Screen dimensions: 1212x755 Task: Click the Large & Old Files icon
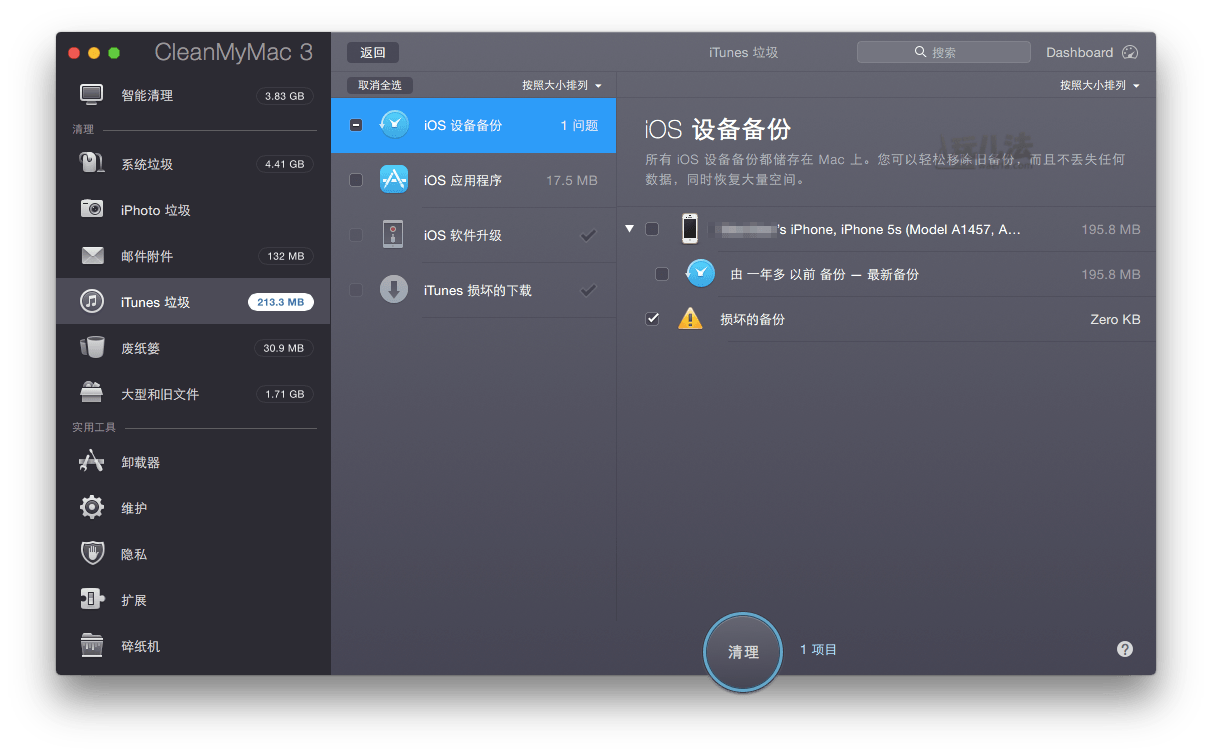coord(92,393)
